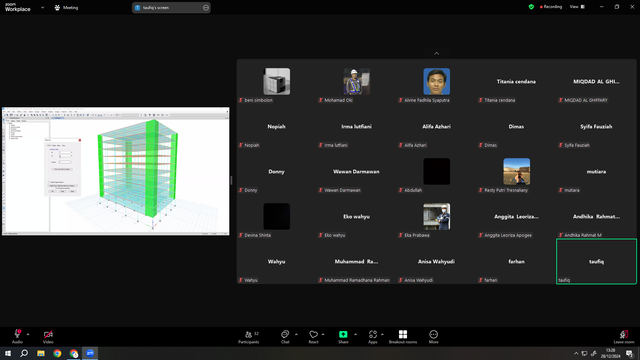Expand audio options caret next to Audio
640x360 pixels.
click(28, 334)
